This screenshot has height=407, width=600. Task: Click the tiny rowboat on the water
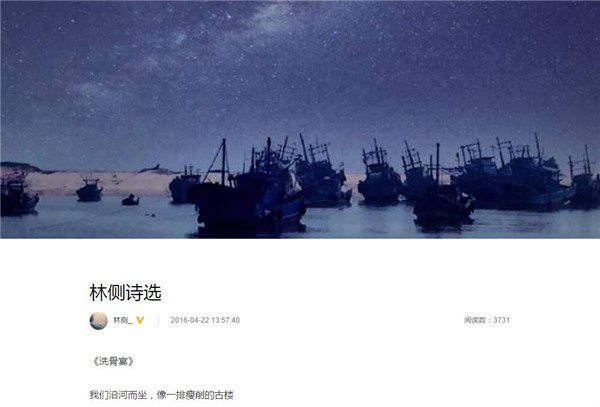click(x=130, y=200)
